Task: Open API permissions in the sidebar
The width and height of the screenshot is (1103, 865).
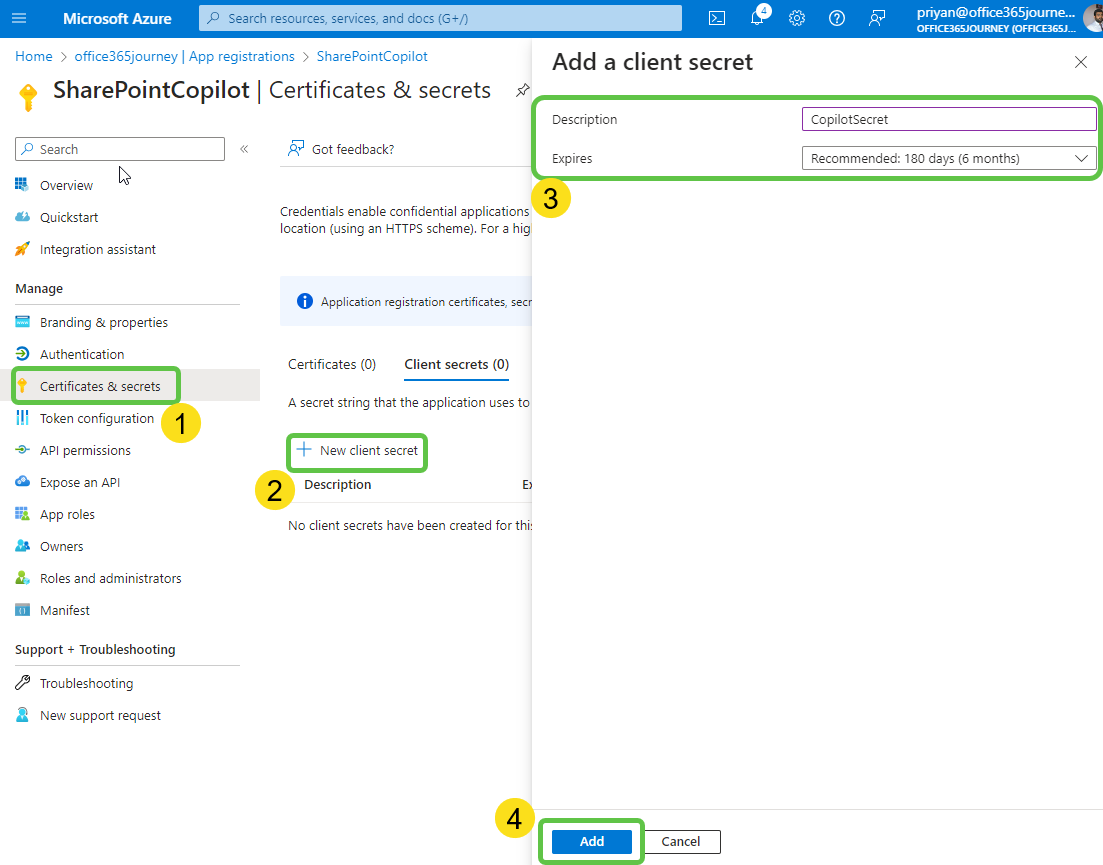Action: coord(85,450)
